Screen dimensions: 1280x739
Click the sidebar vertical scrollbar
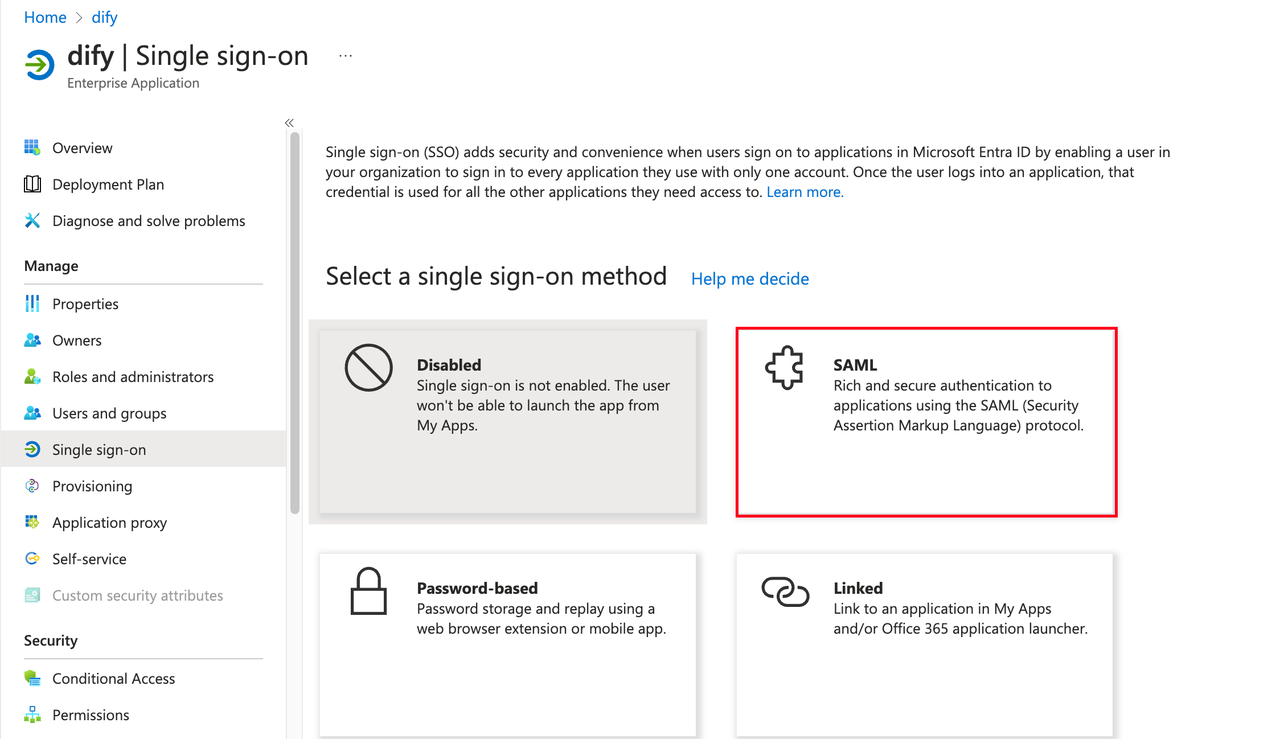coord(295,322)
